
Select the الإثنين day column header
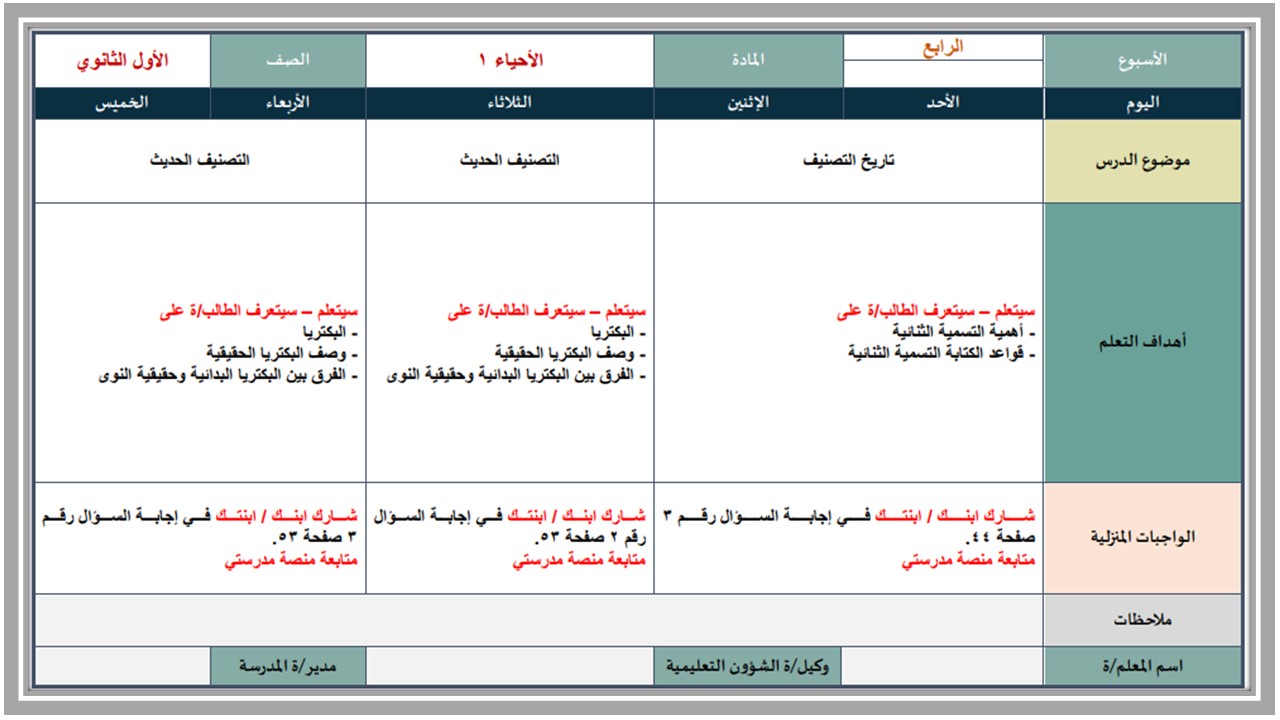coord(749,104)
